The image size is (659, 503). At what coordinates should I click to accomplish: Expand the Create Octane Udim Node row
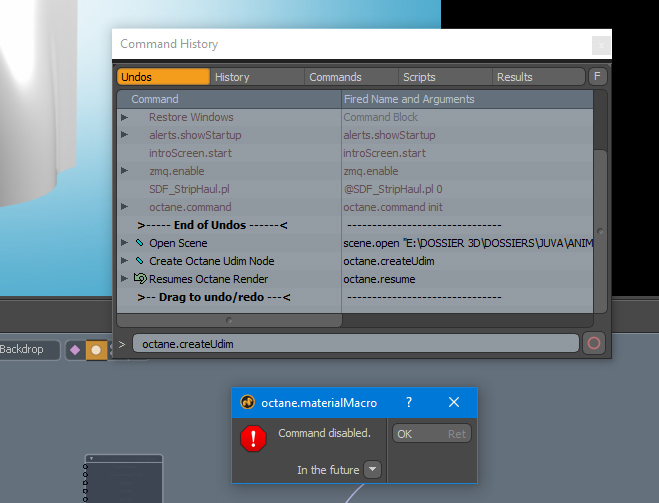(x=124, y=261)
